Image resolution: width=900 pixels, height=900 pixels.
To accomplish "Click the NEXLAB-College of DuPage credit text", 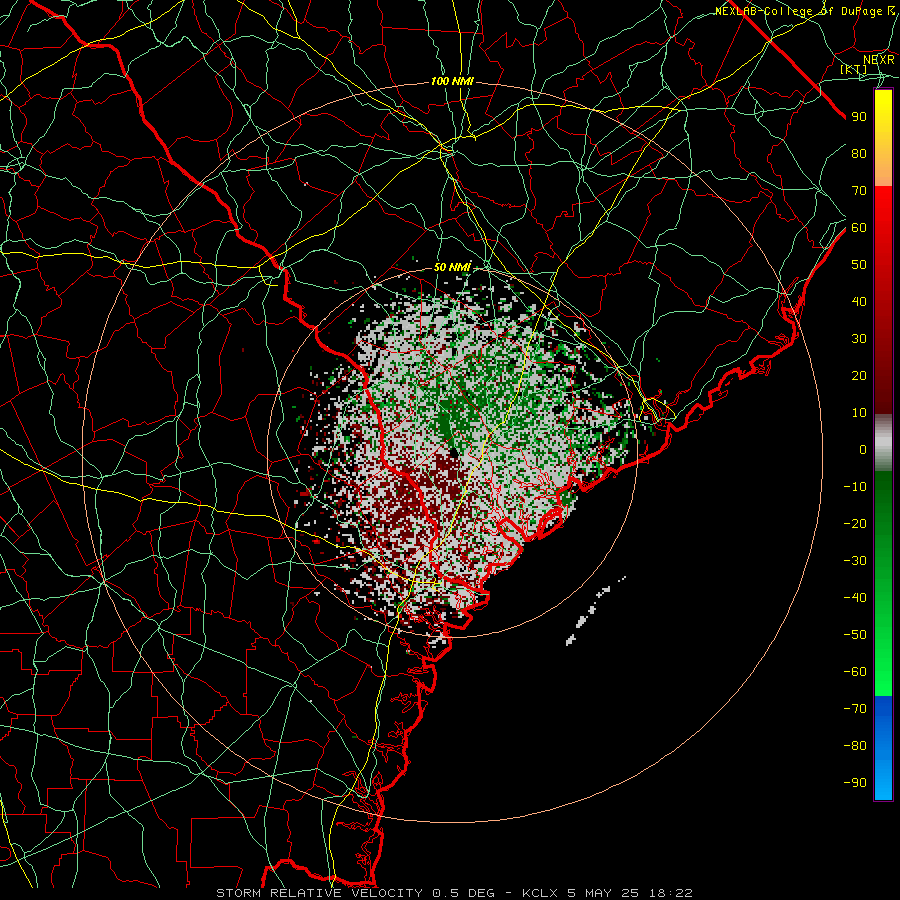I will click(x=805, y=11).
